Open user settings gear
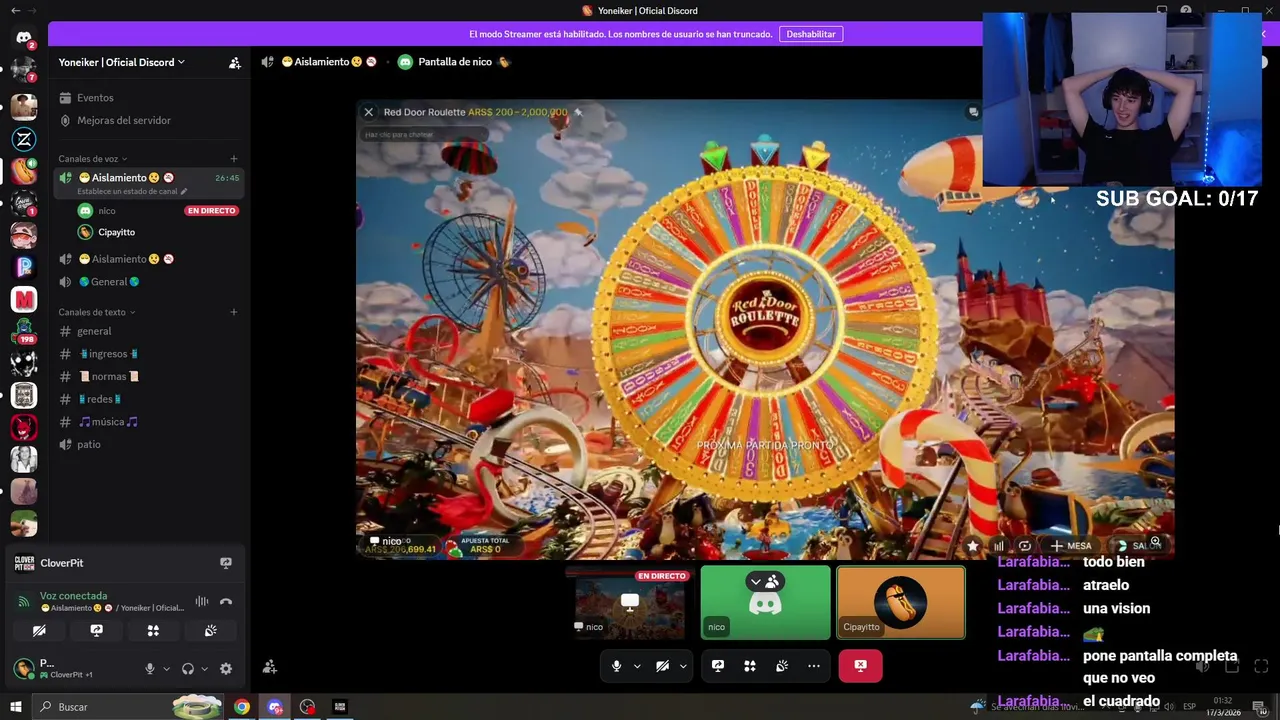 pos(226,669)
